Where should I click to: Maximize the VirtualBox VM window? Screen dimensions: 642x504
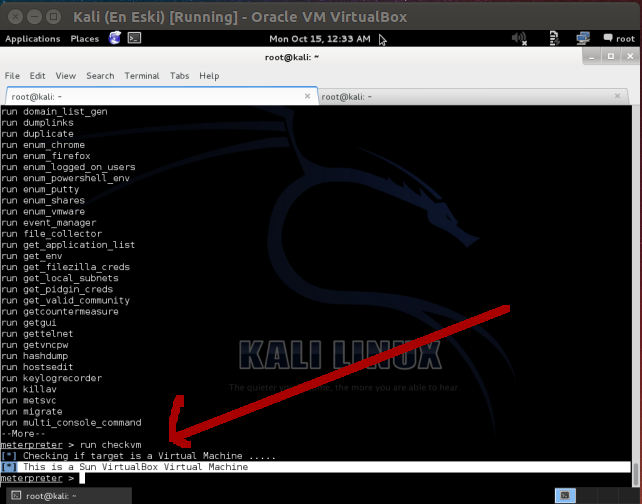click(x=53, y=17)
